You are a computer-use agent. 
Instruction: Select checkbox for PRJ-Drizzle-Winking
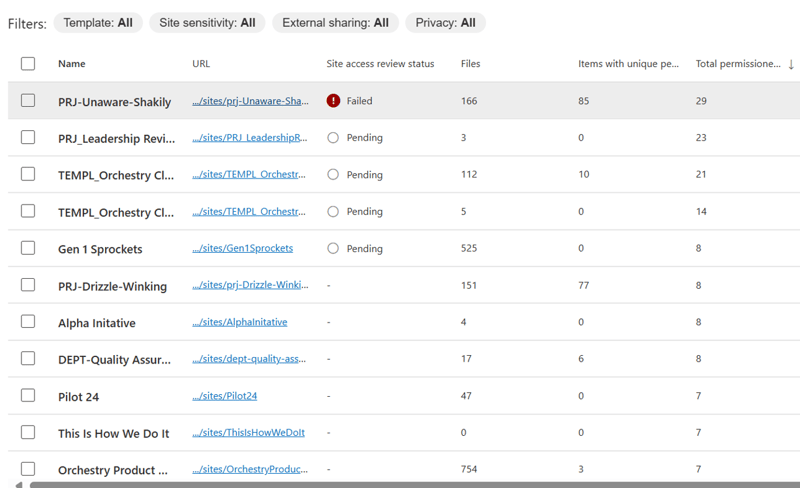28,285
